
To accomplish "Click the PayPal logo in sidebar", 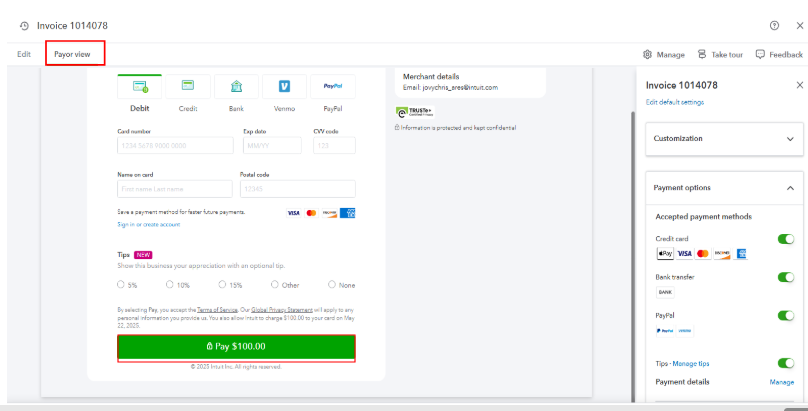I will coord(665,331).
